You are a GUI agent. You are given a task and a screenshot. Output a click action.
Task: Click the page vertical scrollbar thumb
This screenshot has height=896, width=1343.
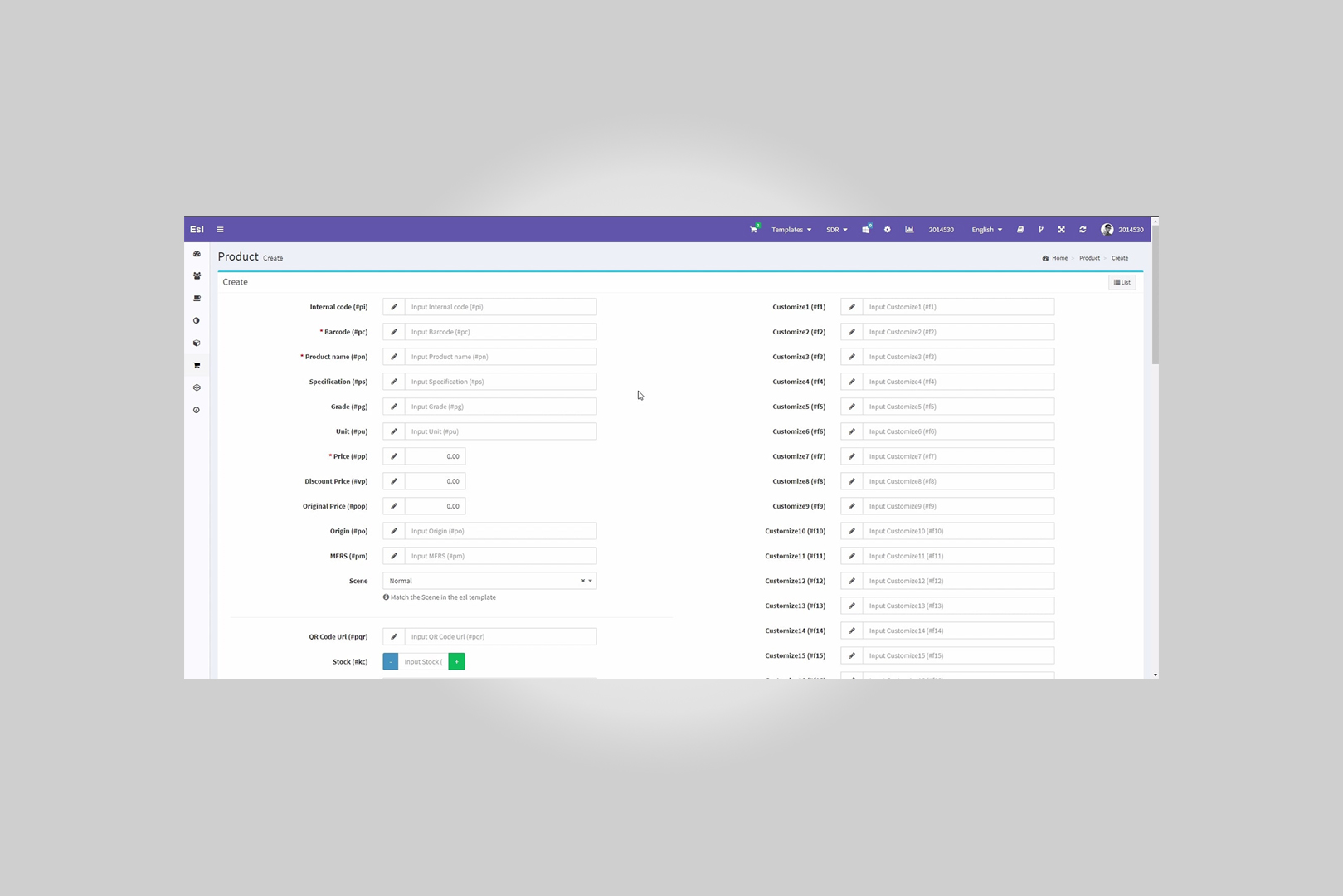(x=1156, y=295)
